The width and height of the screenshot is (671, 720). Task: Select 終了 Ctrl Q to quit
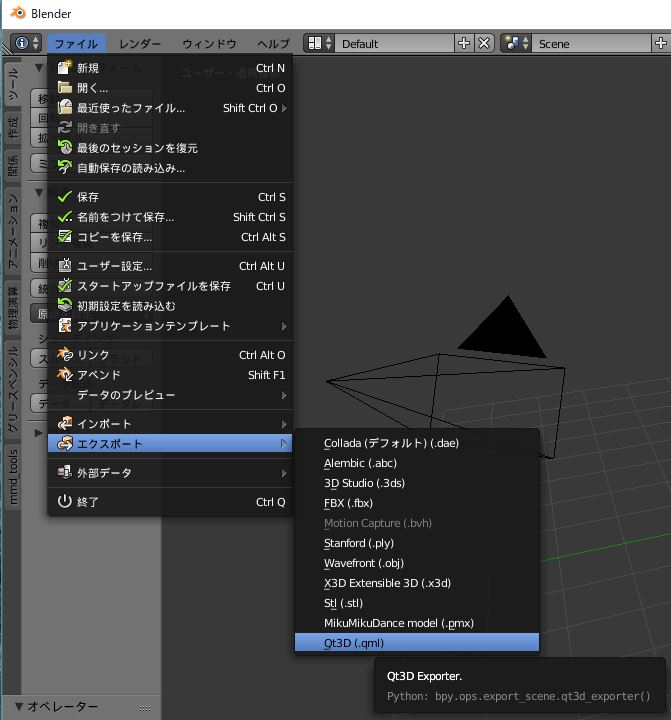170,502
